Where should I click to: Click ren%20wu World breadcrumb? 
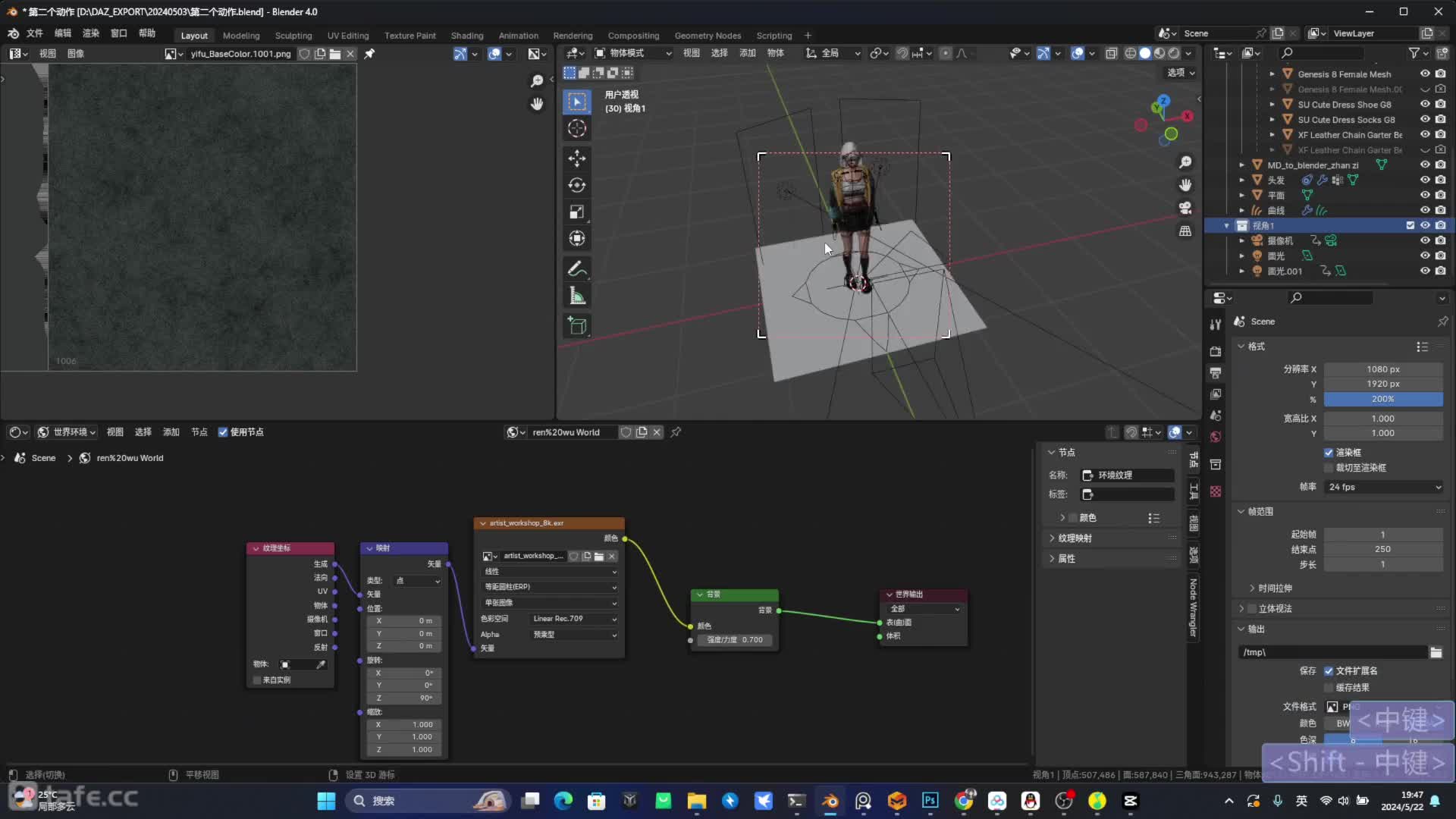click(x=130, y=458)
